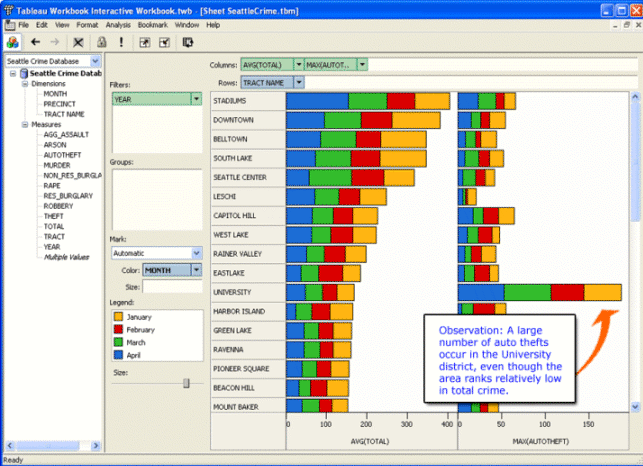Open the Analysis menu

(x=118, y=25)
